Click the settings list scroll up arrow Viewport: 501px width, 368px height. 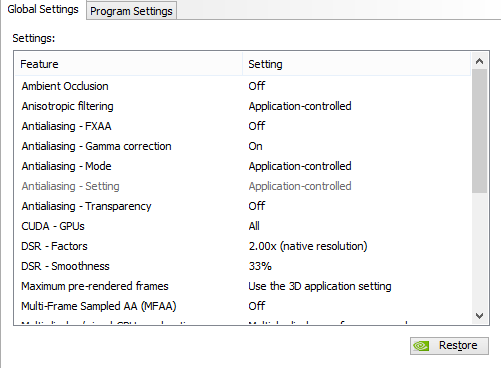point(479,61)
